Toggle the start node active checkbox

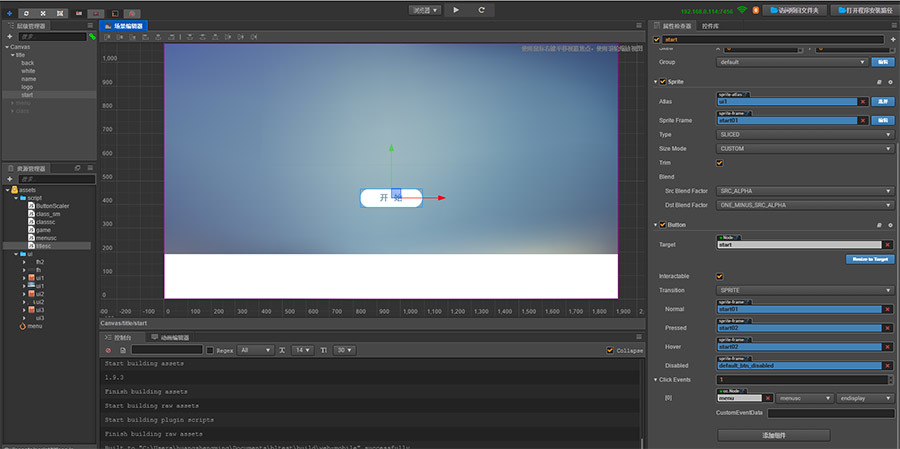[x=657, y=40]
